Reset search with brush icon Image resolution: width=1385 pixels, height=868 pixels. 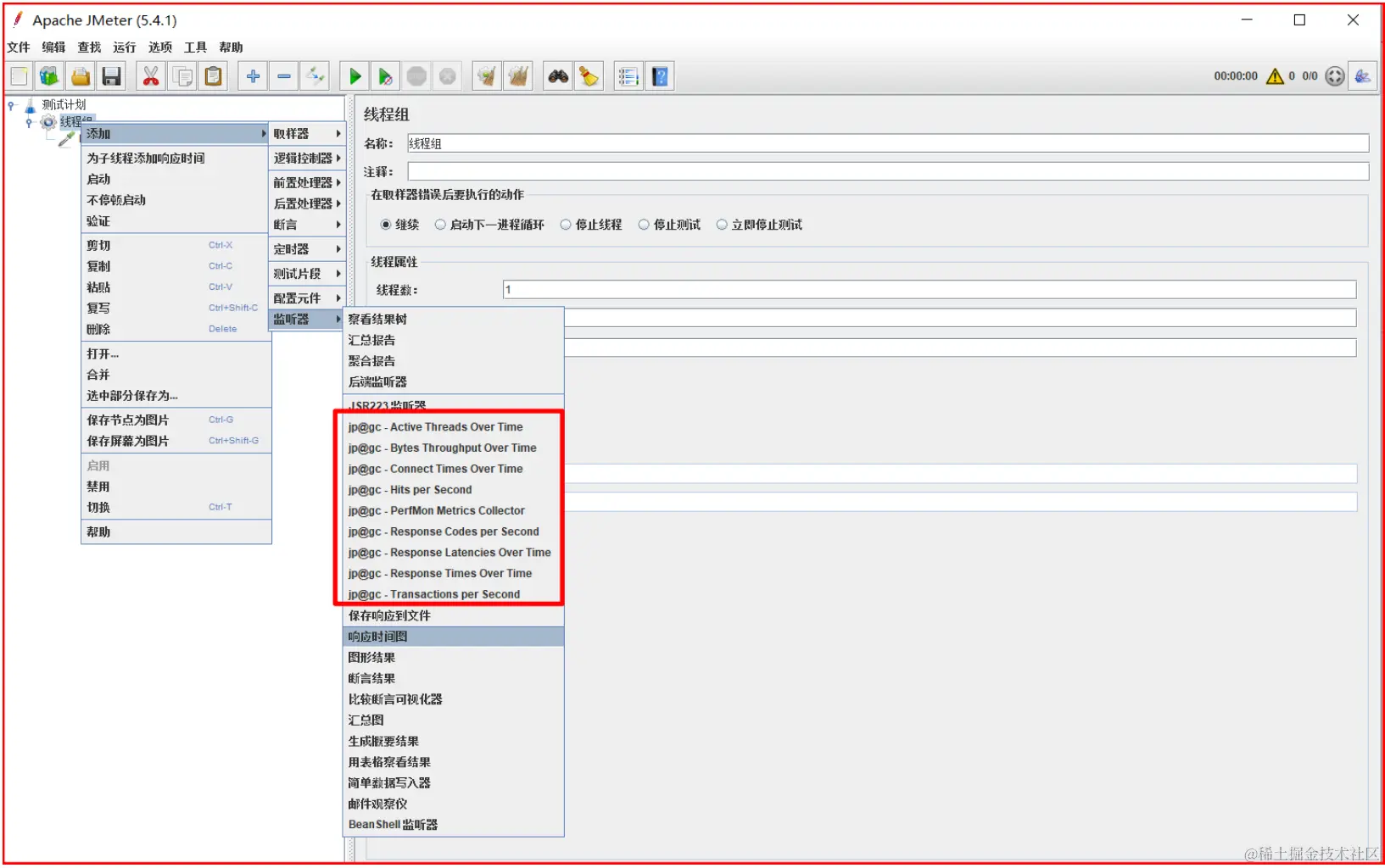pos(589,76)
